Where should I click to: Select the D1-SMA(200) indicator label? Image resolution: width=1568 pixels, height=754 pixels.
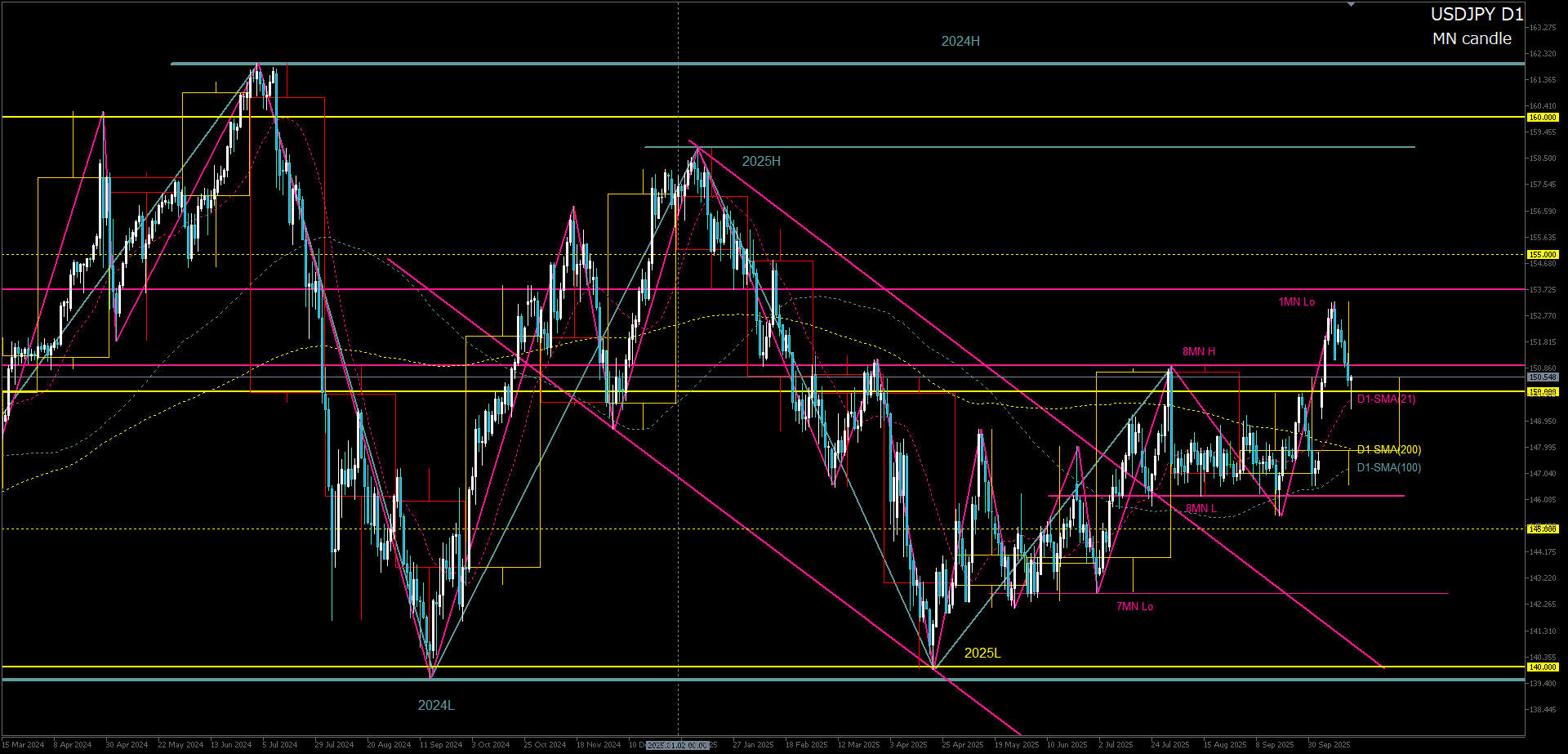coord(1388,450)
